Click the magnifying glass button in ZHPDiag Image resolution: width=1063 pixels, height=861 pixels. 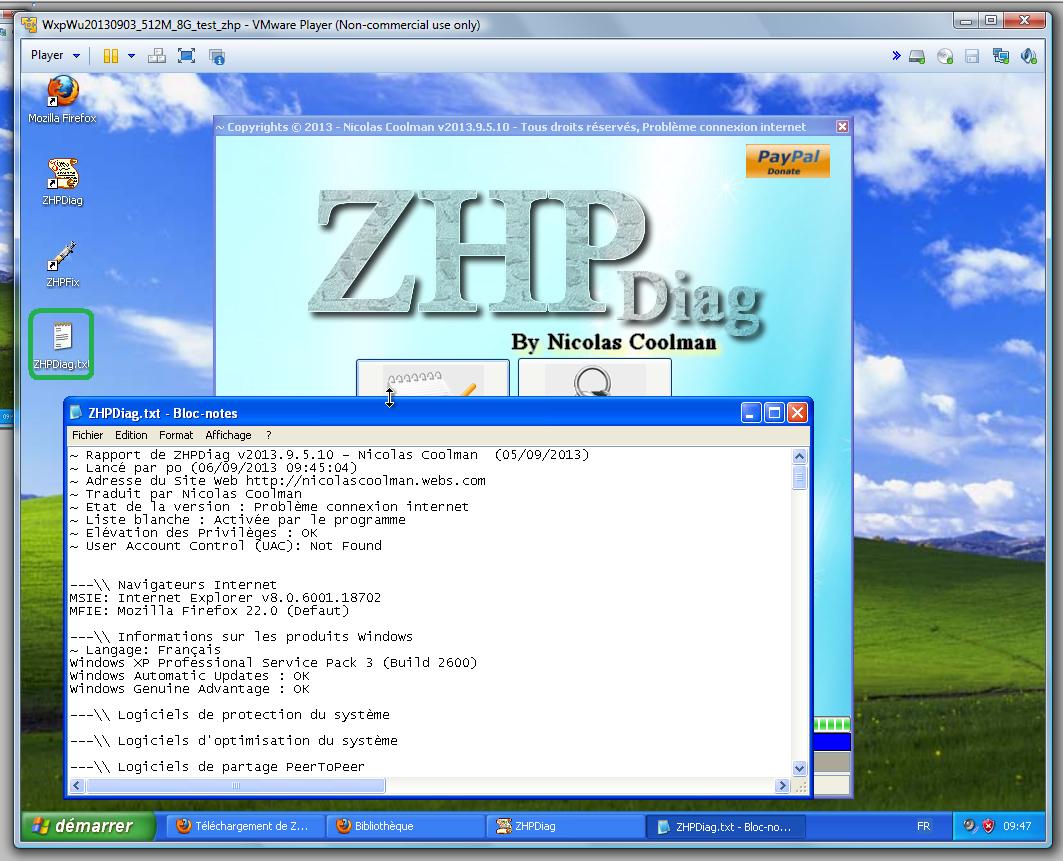[595, 378]
